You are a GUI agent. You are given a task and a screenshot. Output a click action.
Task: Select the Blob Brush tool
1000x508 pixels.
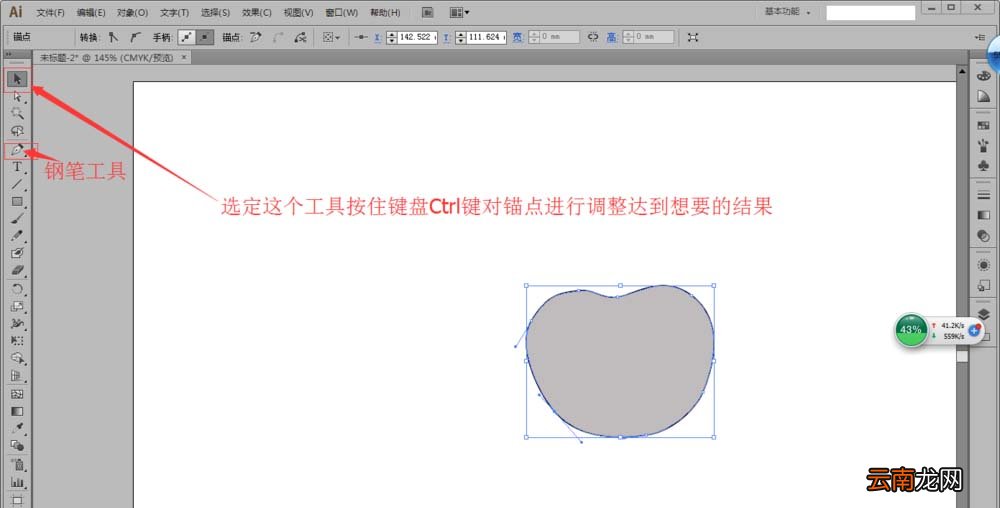pyautogui.click(x=17, y=253)
